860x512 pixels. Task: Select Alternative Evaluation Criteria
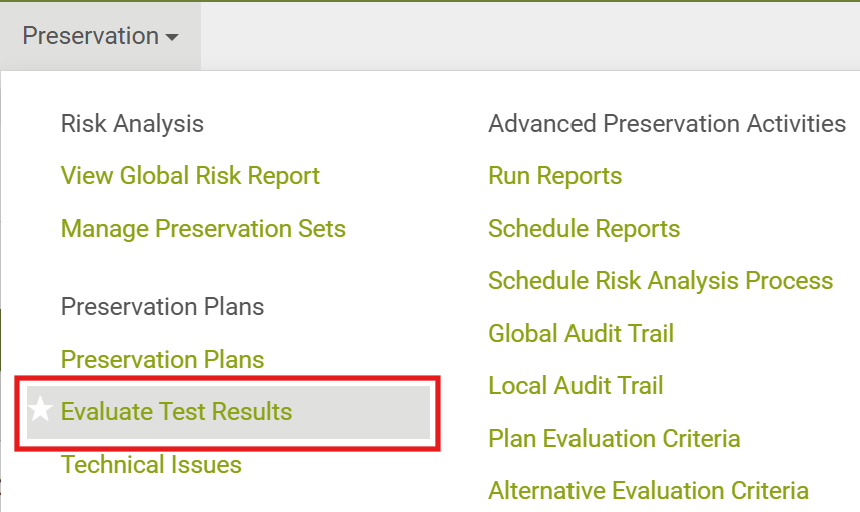click(648, 490)
